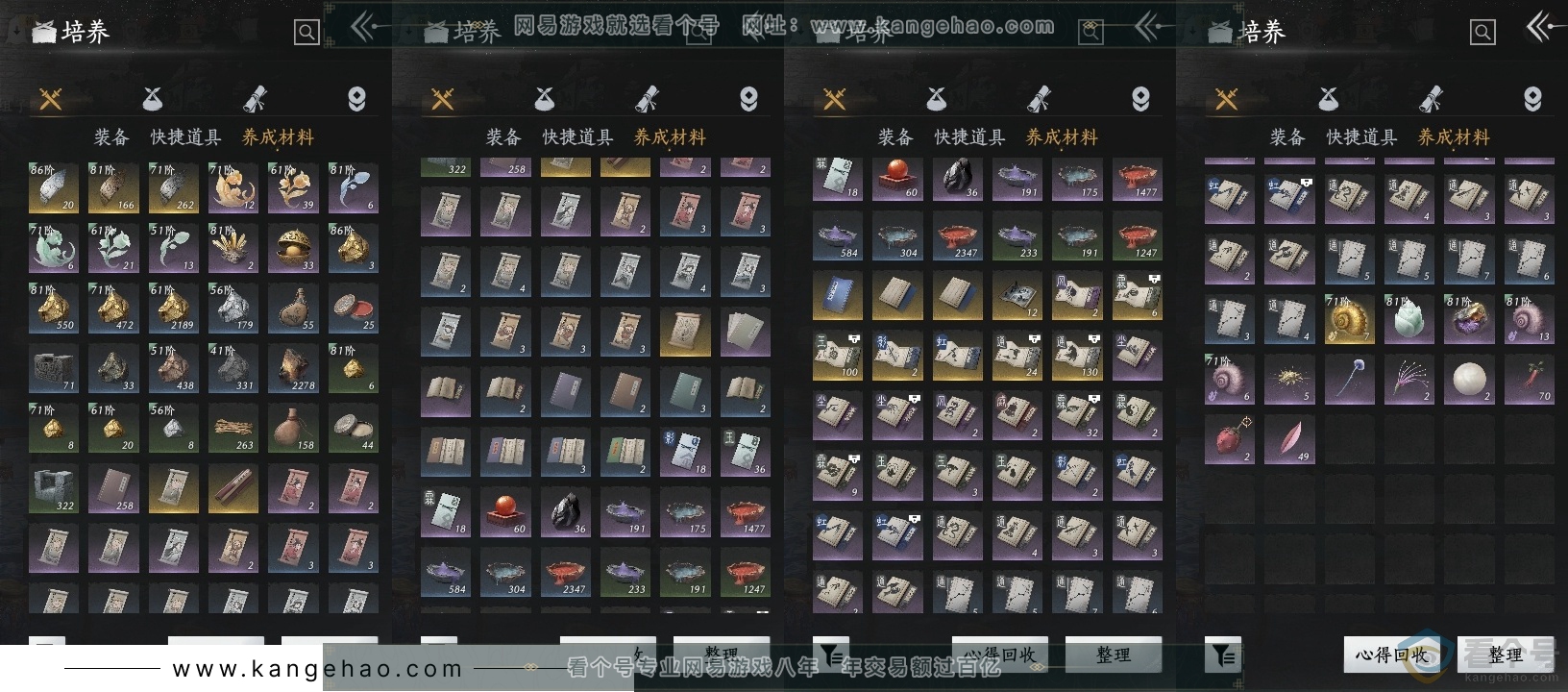
Task: Click back arrow in the first panel header
Action: click(x=362, y=27)
